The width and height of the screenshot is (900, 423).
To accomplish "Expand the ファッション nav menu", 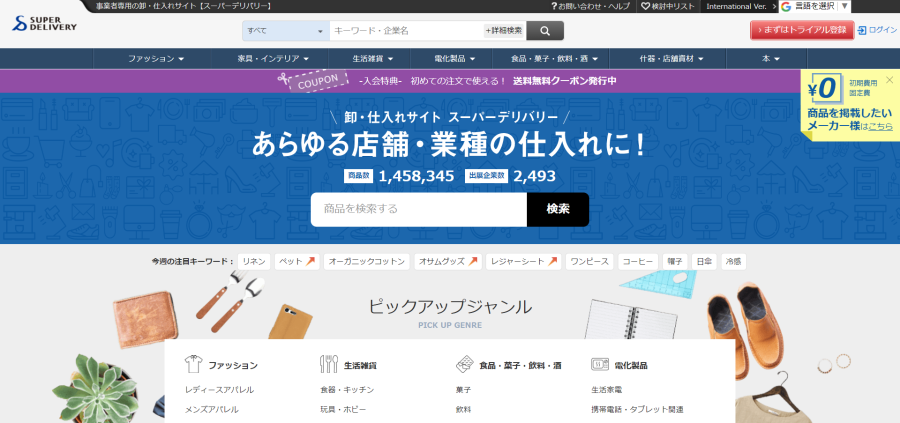I will 156,59.
